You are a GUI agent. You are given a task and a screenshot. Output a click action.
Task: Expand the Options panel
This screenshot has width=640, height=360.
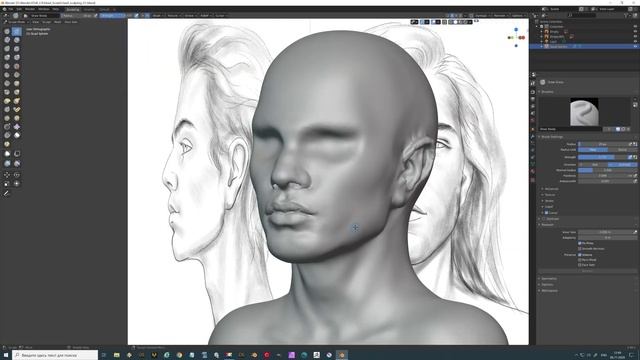(547, 284)
